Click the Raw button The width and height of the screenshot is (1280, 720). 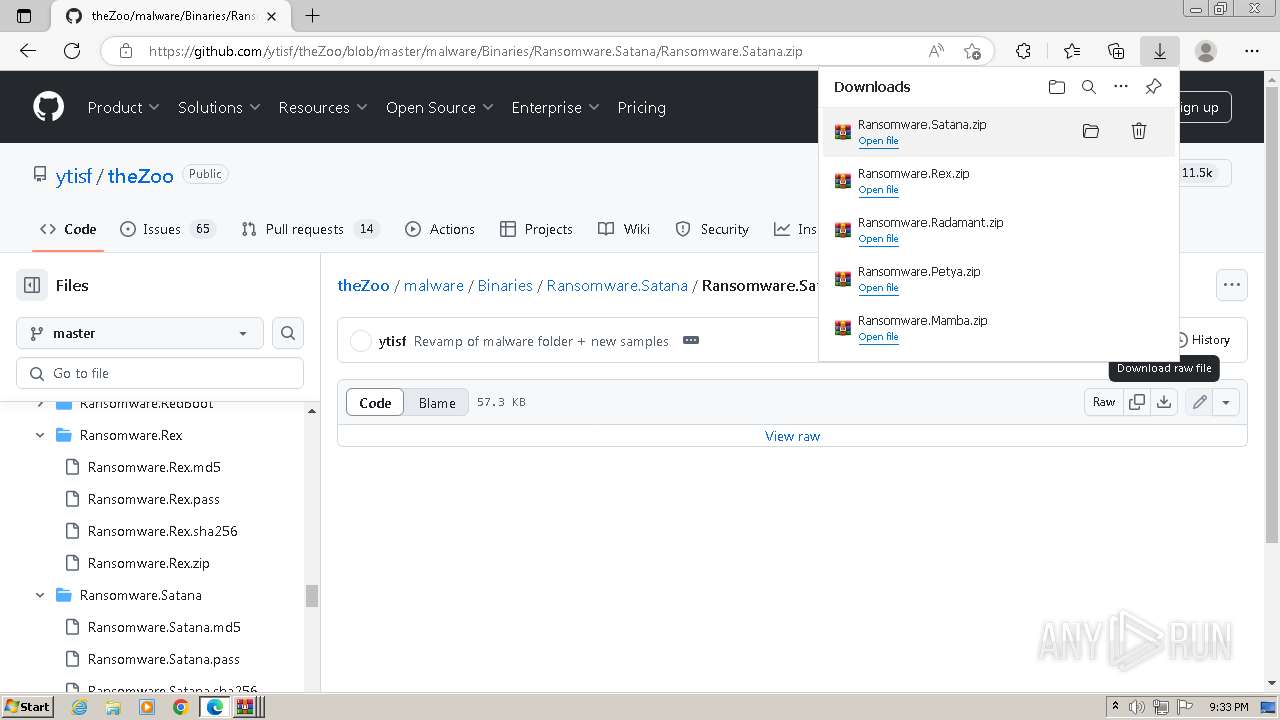tap(1104, 402)
